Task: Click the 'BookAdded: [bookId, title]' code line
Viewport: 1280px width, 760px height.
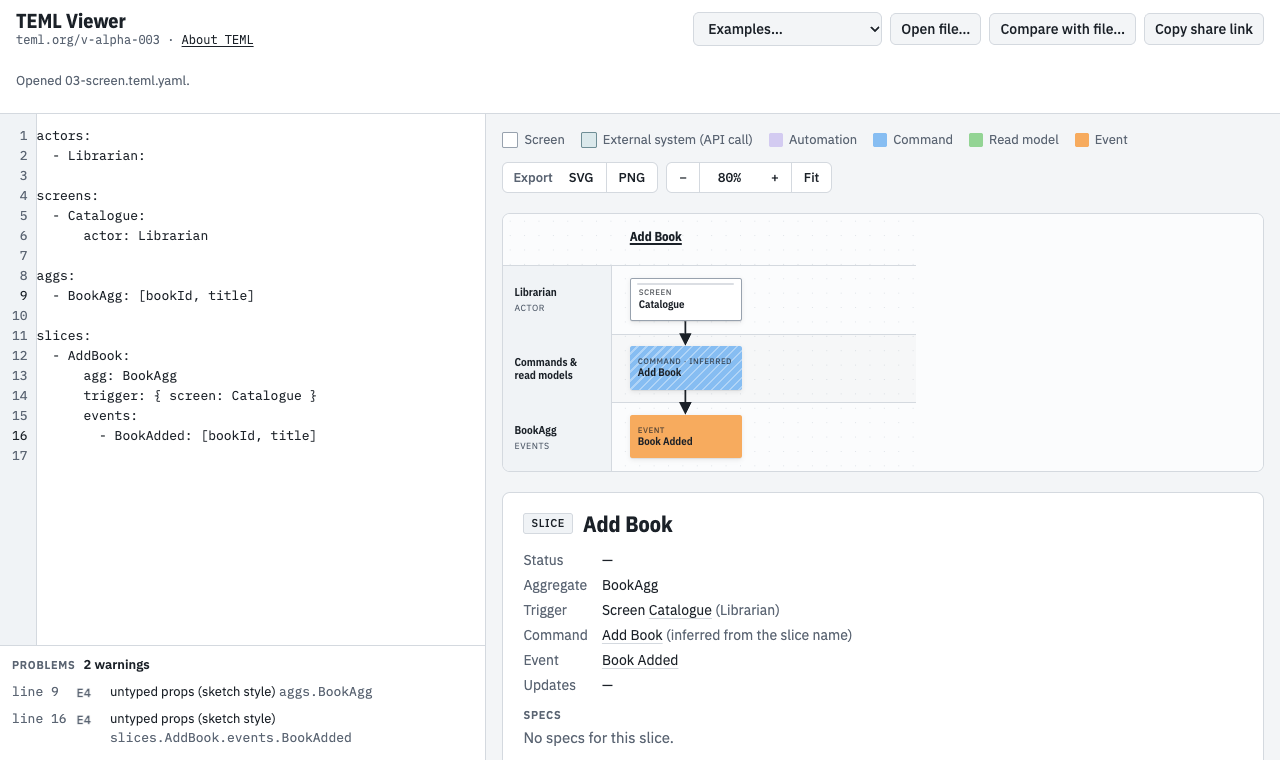Action: click(x=208, y=436)
